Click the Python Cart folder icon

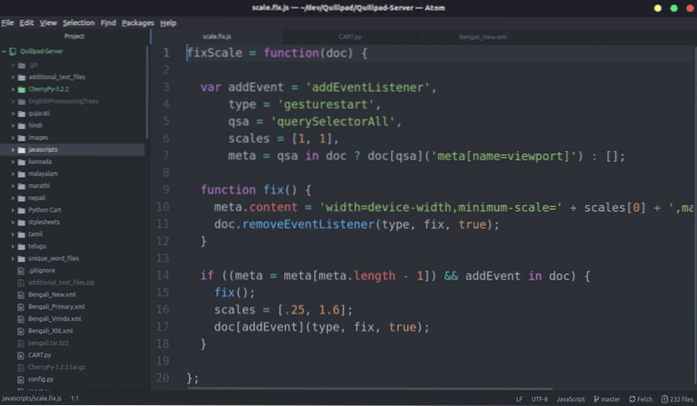(x=21, y=210)
